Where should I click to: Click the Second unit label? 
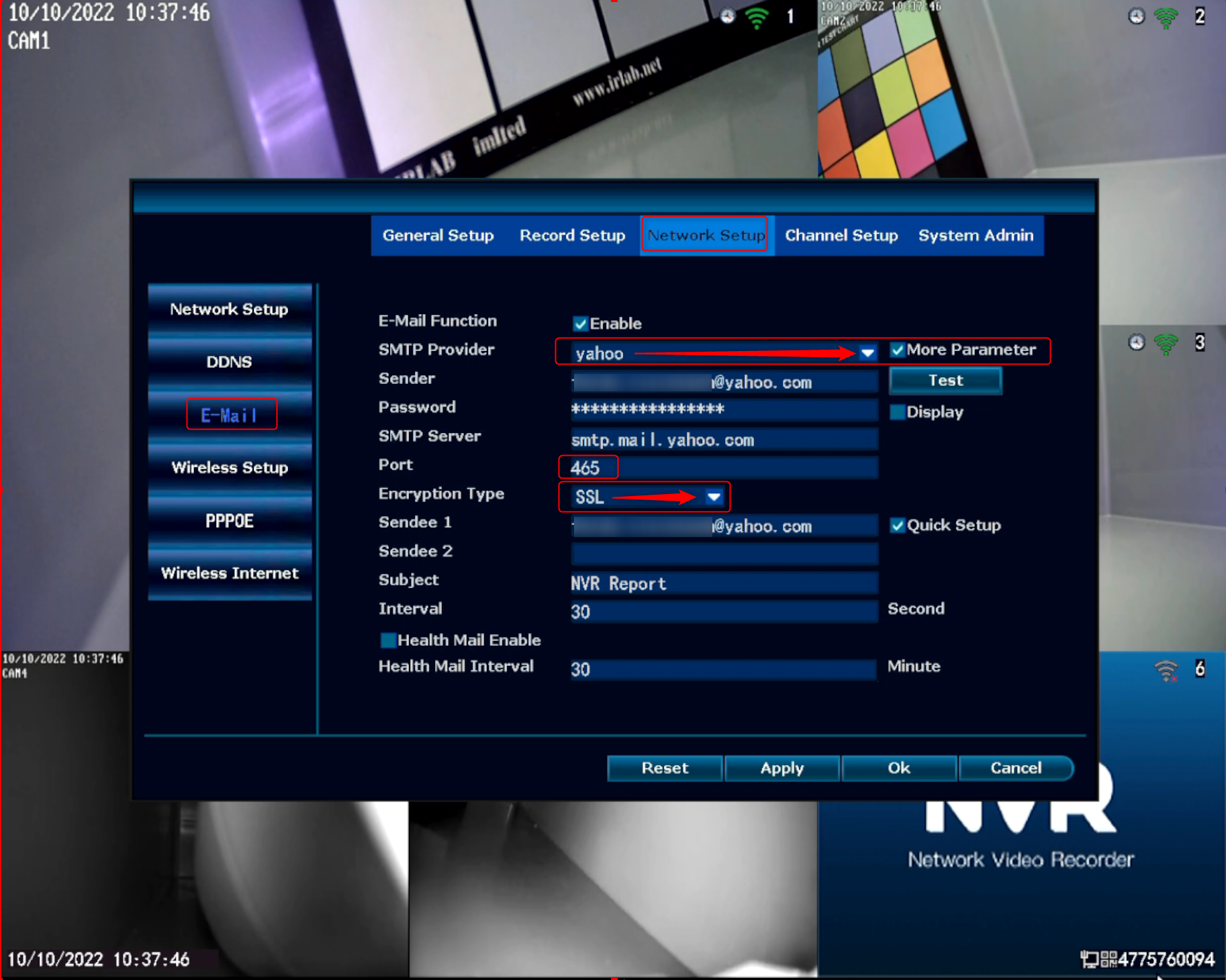tap(916, 609)
